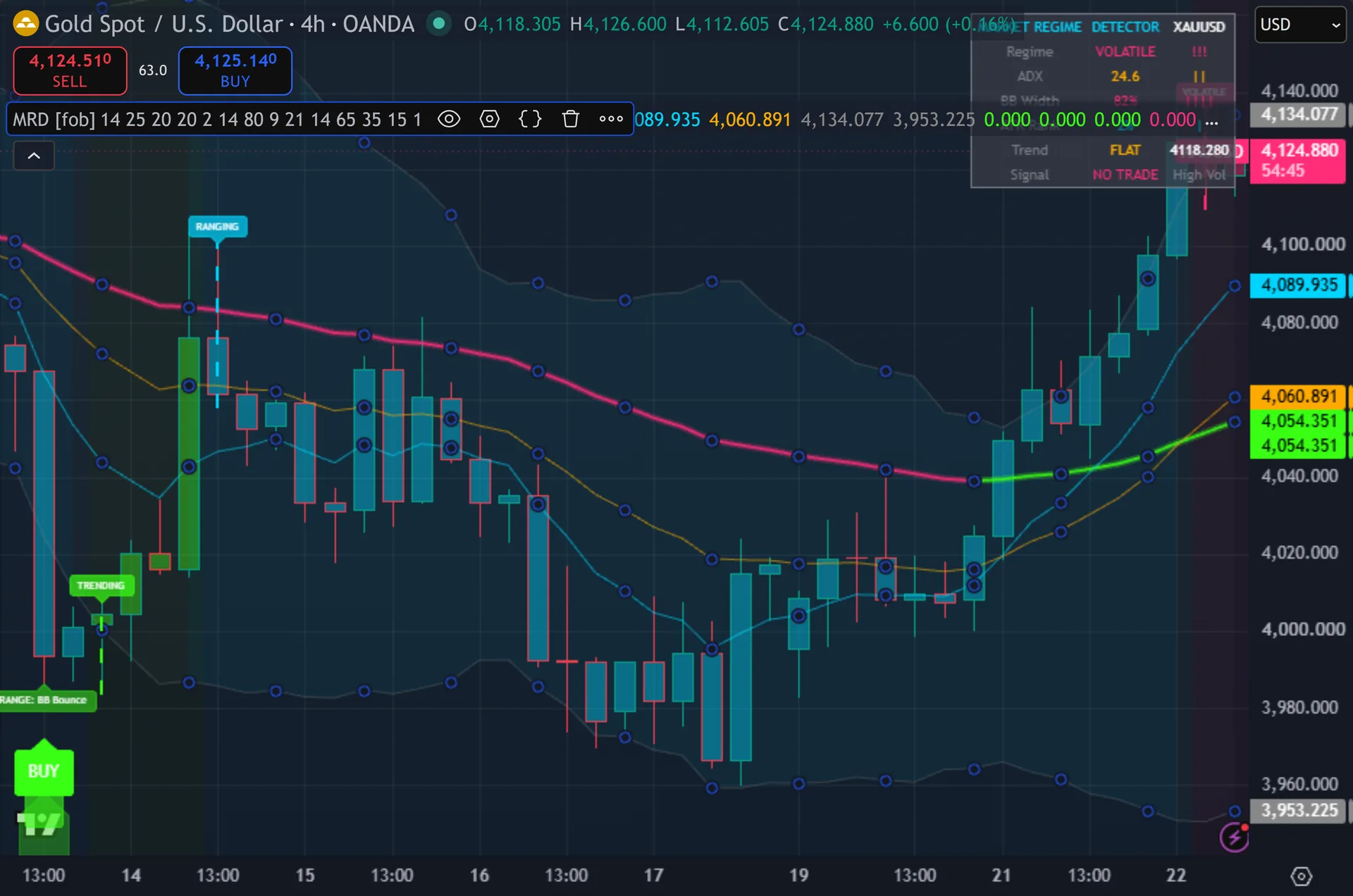
Task: Click the 4,134.077 price scale label
Action: [x=1298, y=115]
